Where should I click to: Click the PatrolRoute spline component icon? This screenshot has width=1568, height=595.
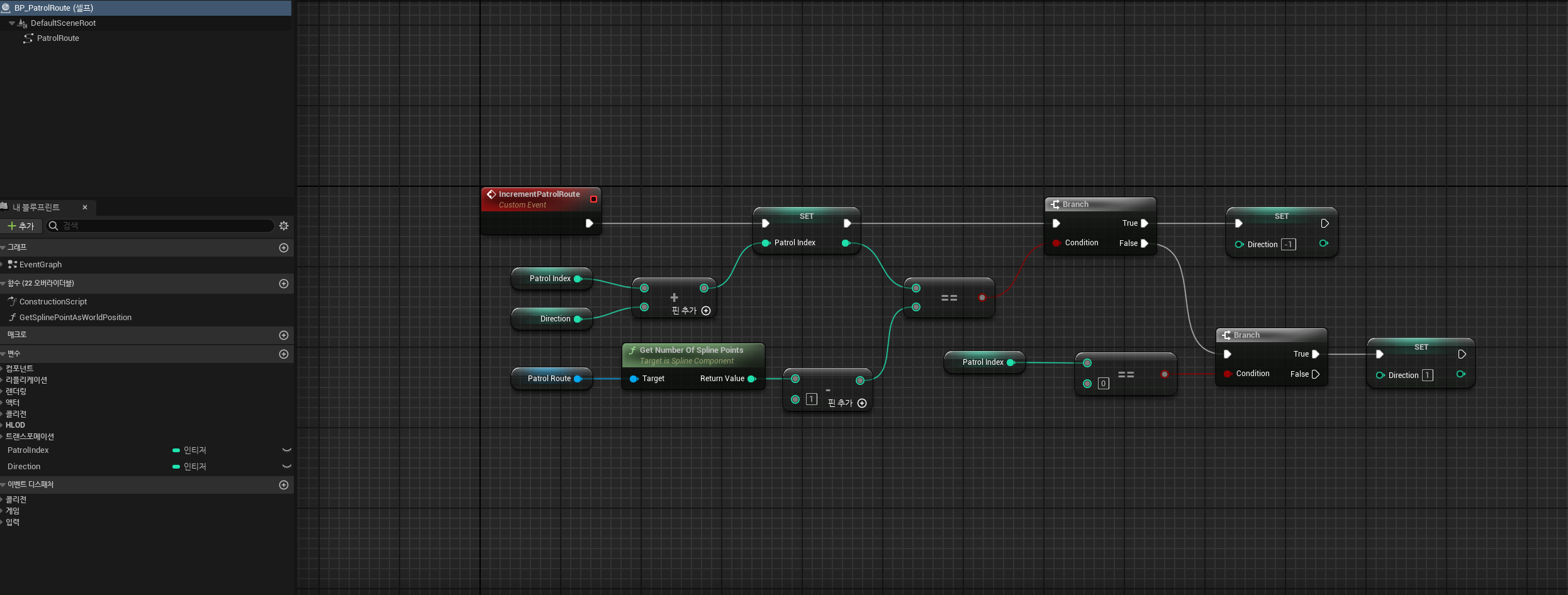tap(28, 38)
